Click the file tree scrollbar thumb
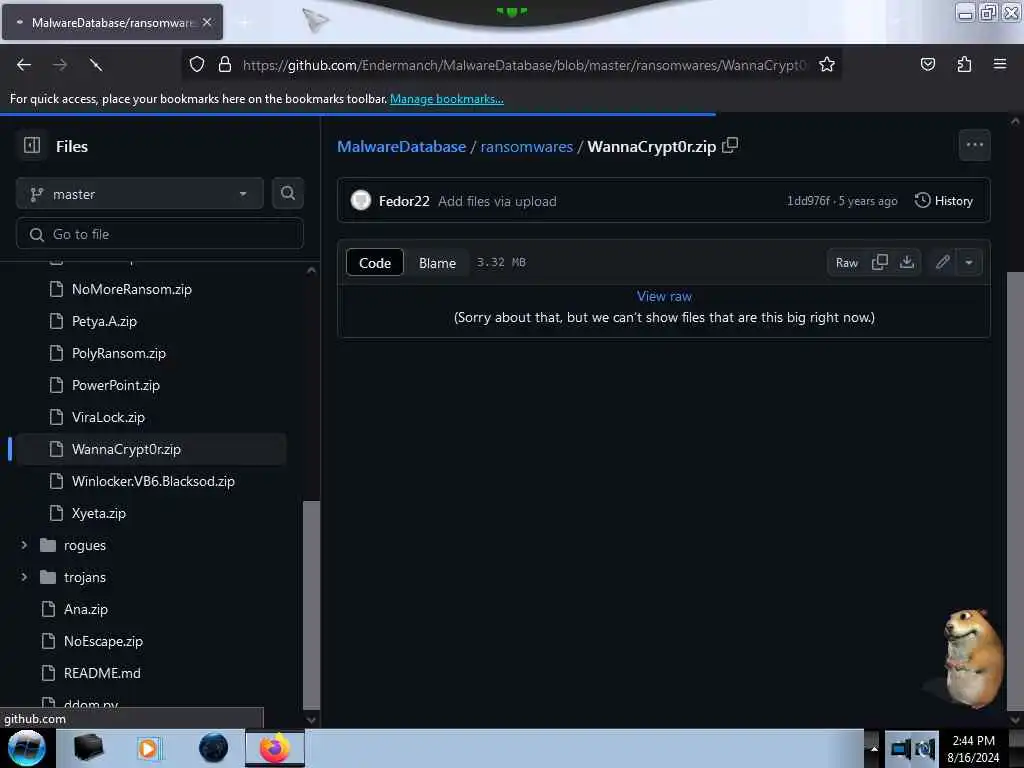Screen dimensions: 1024x768 pyautogui.click(x=312, y=604)
